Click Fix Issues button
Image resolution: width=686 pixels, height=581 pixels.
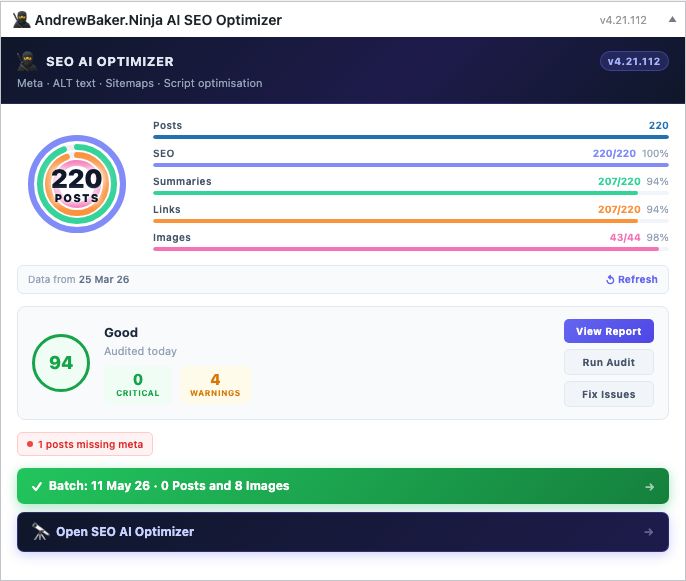[x=609, y=394]
